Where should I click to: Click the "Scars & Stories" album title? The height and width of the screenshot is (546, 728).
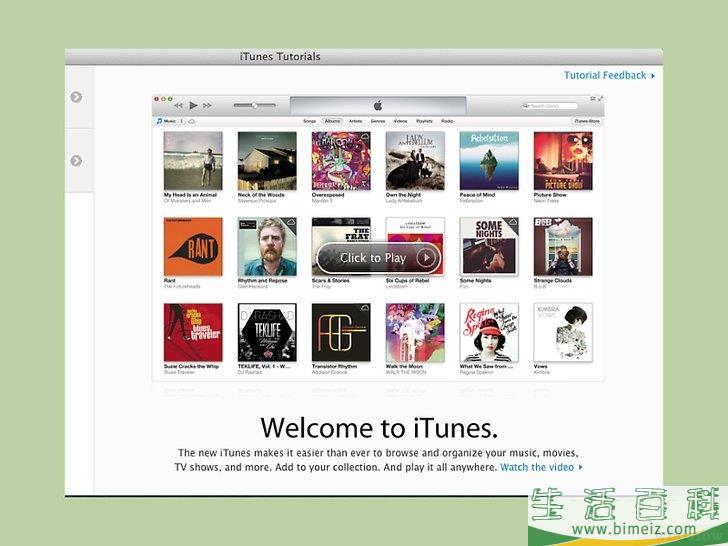pyautogui.click(x=331, y=281)
